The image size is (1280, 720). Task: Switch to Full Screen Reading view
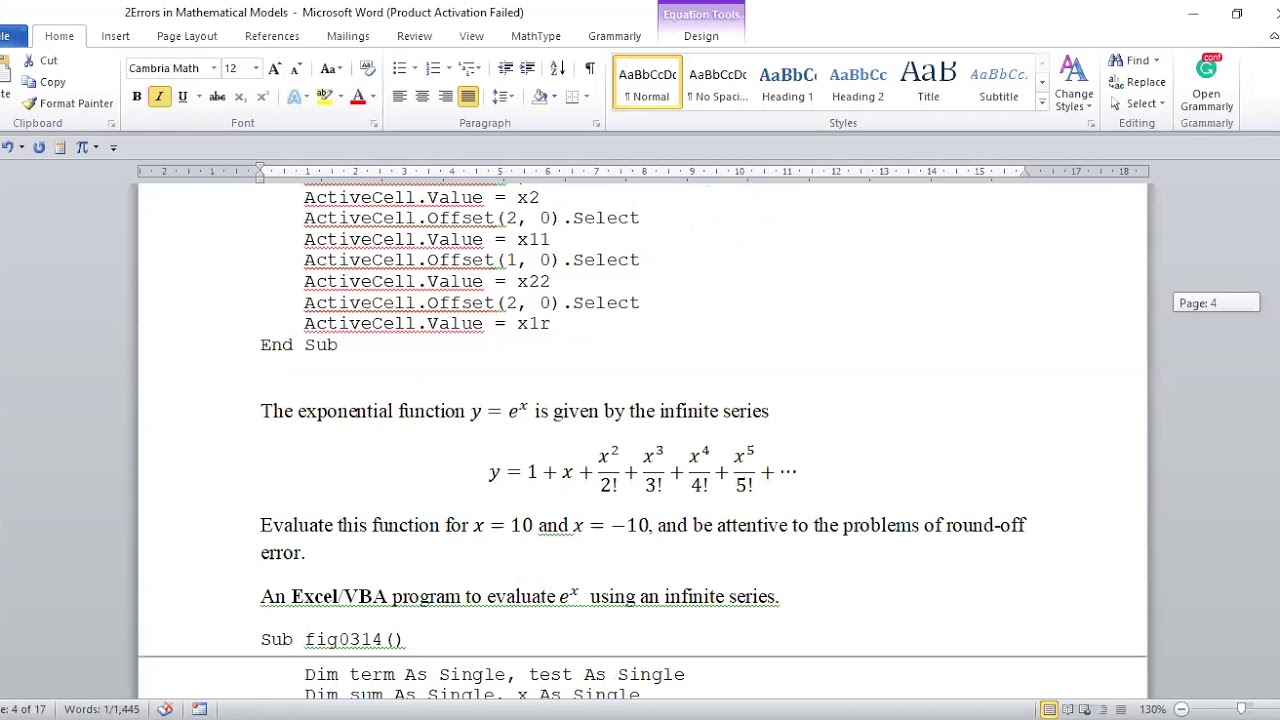click(x=1069, y=709)
